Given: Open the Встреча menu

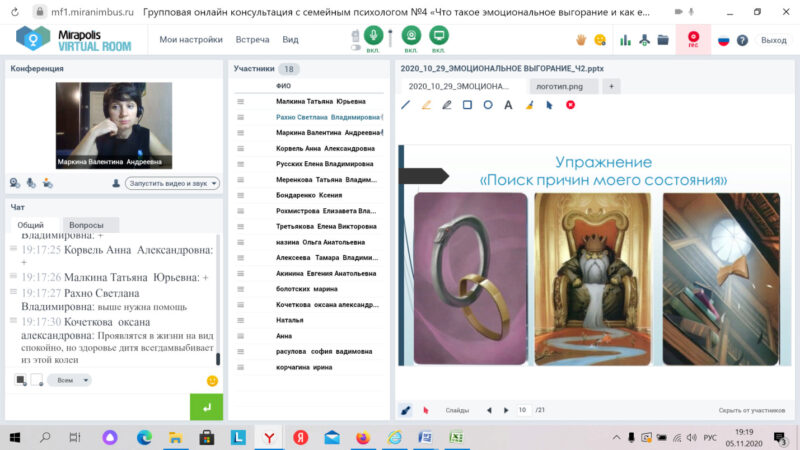Looking at the screenshot, I should (252, 40).
